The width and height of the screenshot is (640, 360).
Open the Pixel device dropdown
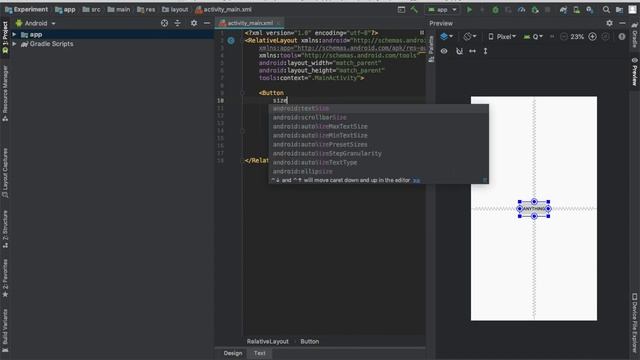click(x=502, y=37)
